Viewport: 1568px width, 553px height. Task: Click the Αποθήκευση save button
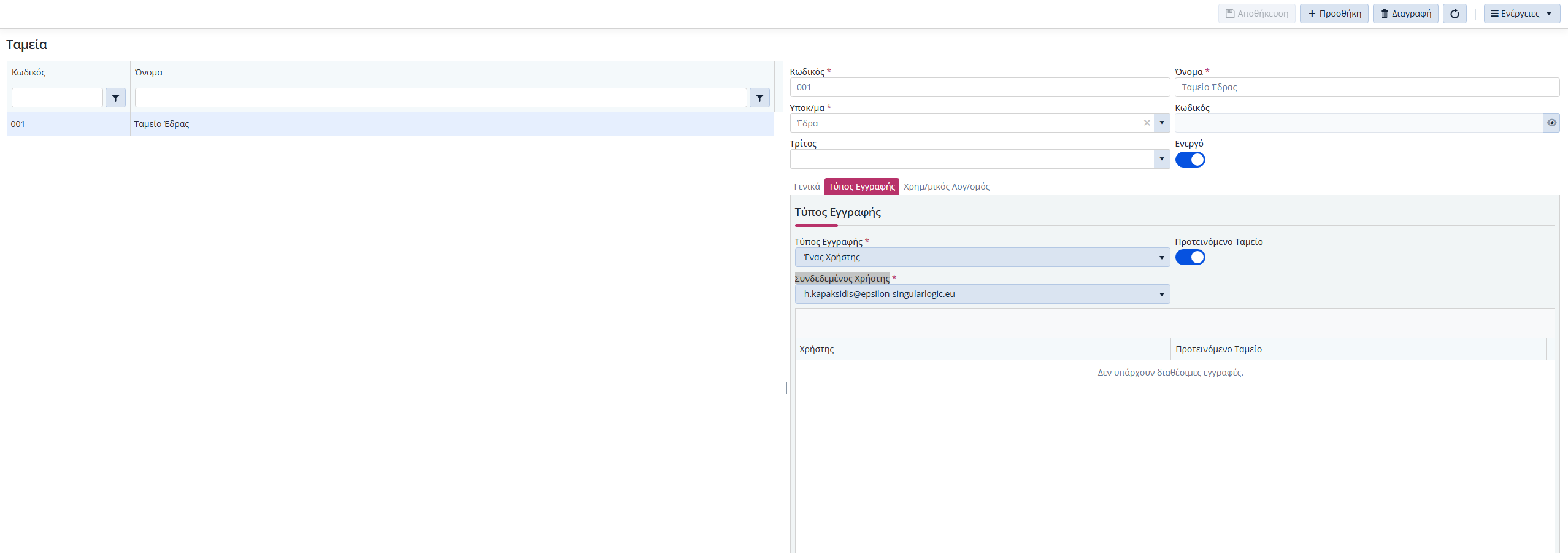tap(1256, 14)
